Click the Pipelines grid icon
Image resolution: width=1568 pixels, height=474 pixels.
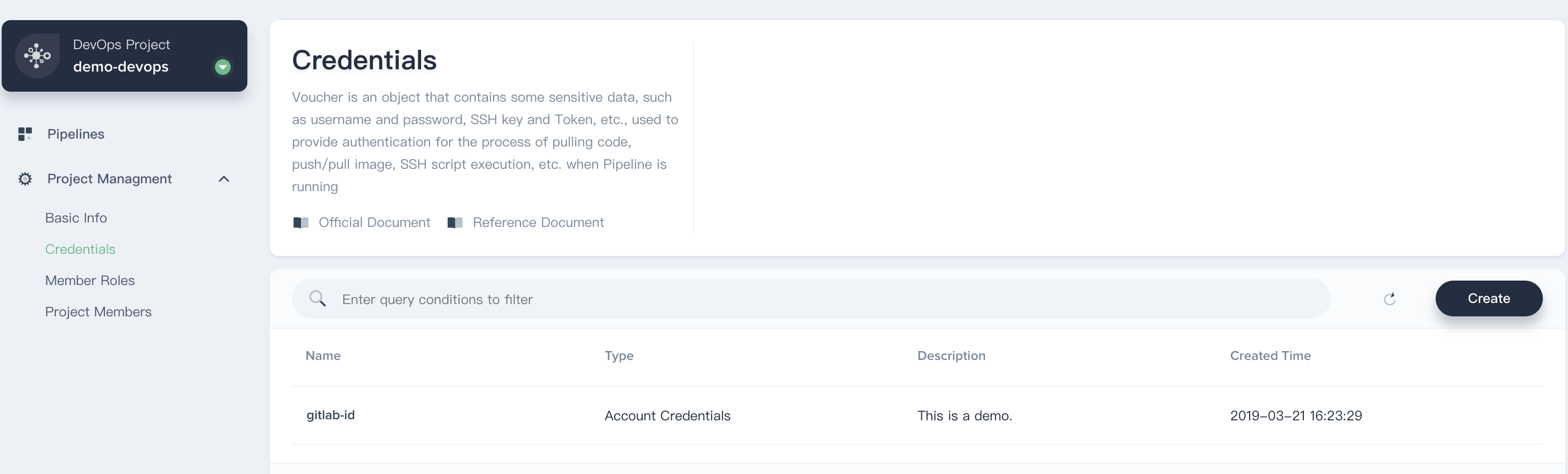click(x=25, y=134)
